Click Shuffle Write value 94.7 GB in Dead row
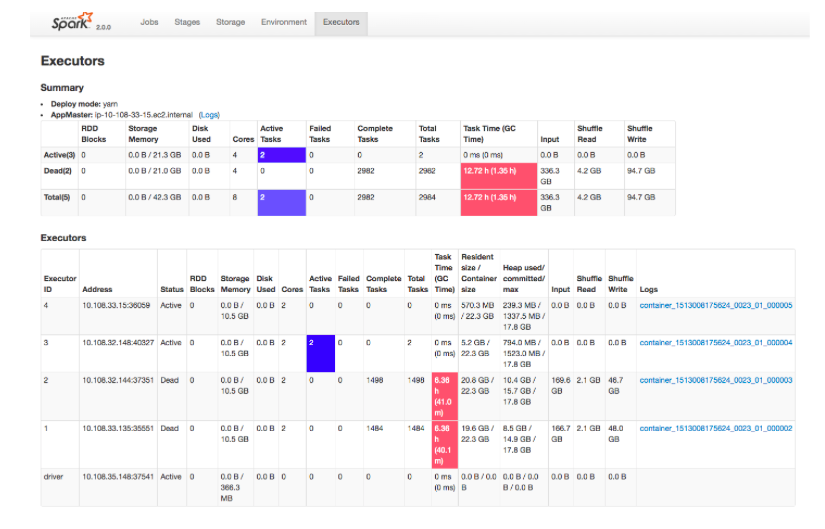This screenshot has height=529, width=825. coord(641,171)
